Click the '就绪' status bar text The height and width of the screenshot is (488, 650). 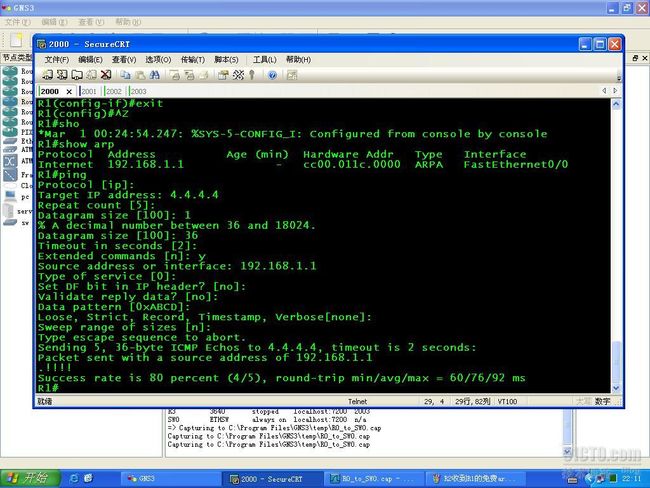[44, 401]
